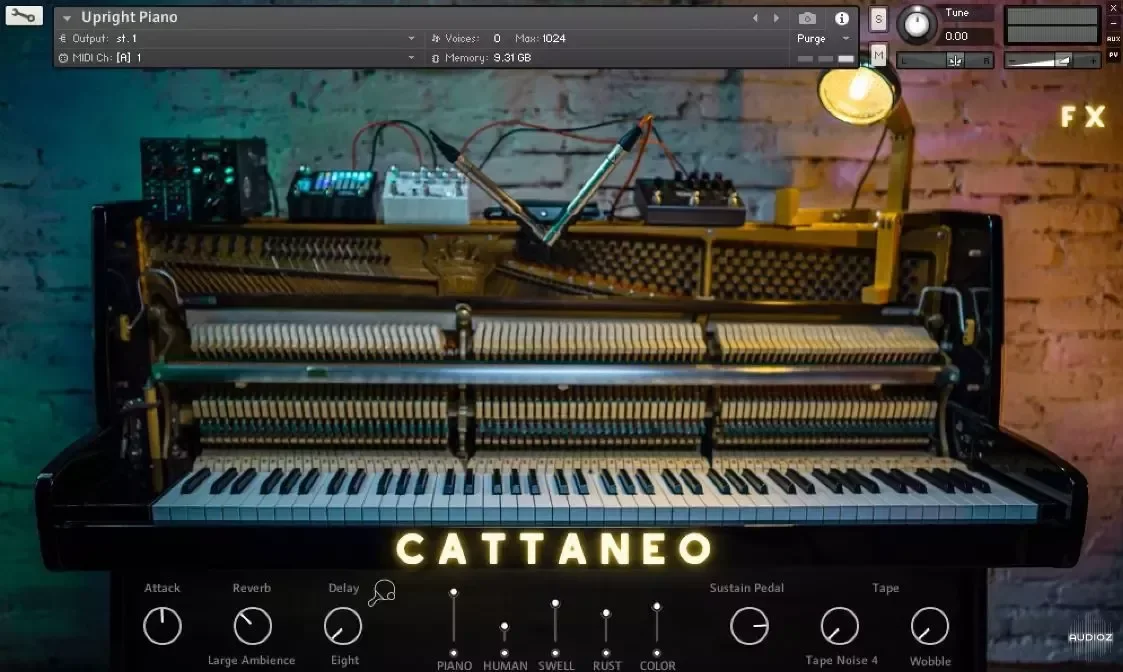Remove instrument with the X button

1114,6
